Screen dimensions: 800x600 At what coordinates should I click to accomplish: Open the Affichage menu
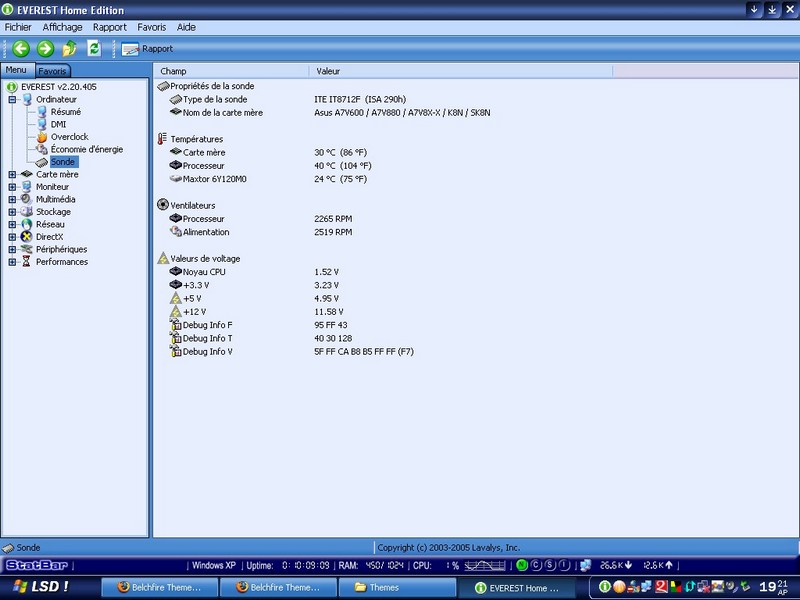[x=62, y=27]
